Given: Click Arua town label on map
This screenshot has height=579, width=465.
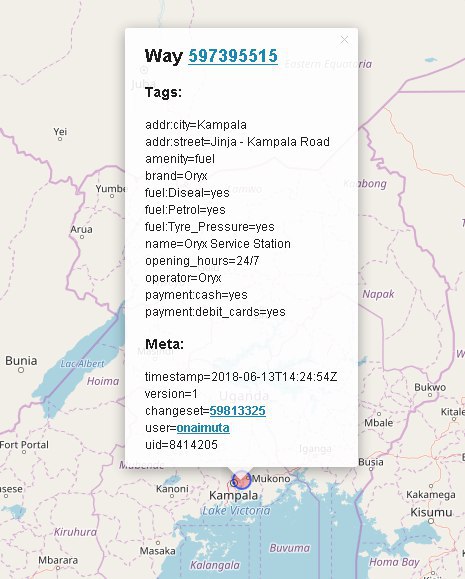Looking at the screenshot, I should [81, 229].
